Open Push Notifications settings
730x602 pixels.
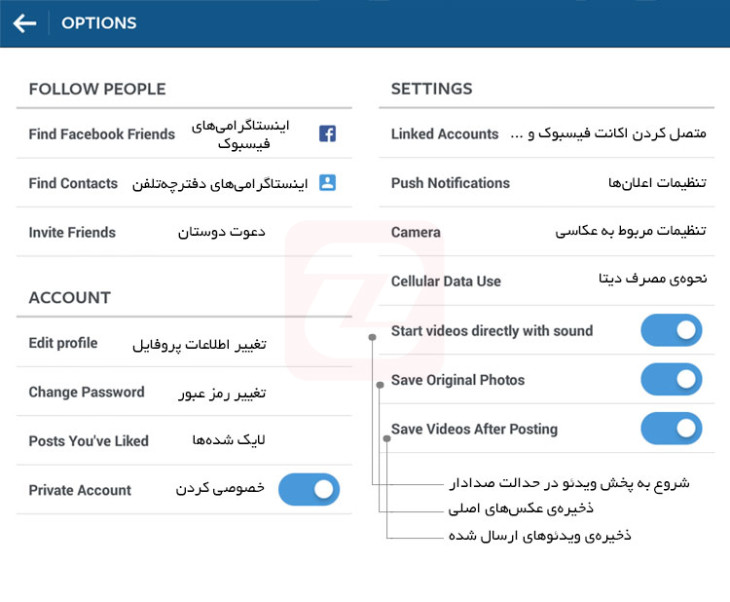click(x=547, y=183)
